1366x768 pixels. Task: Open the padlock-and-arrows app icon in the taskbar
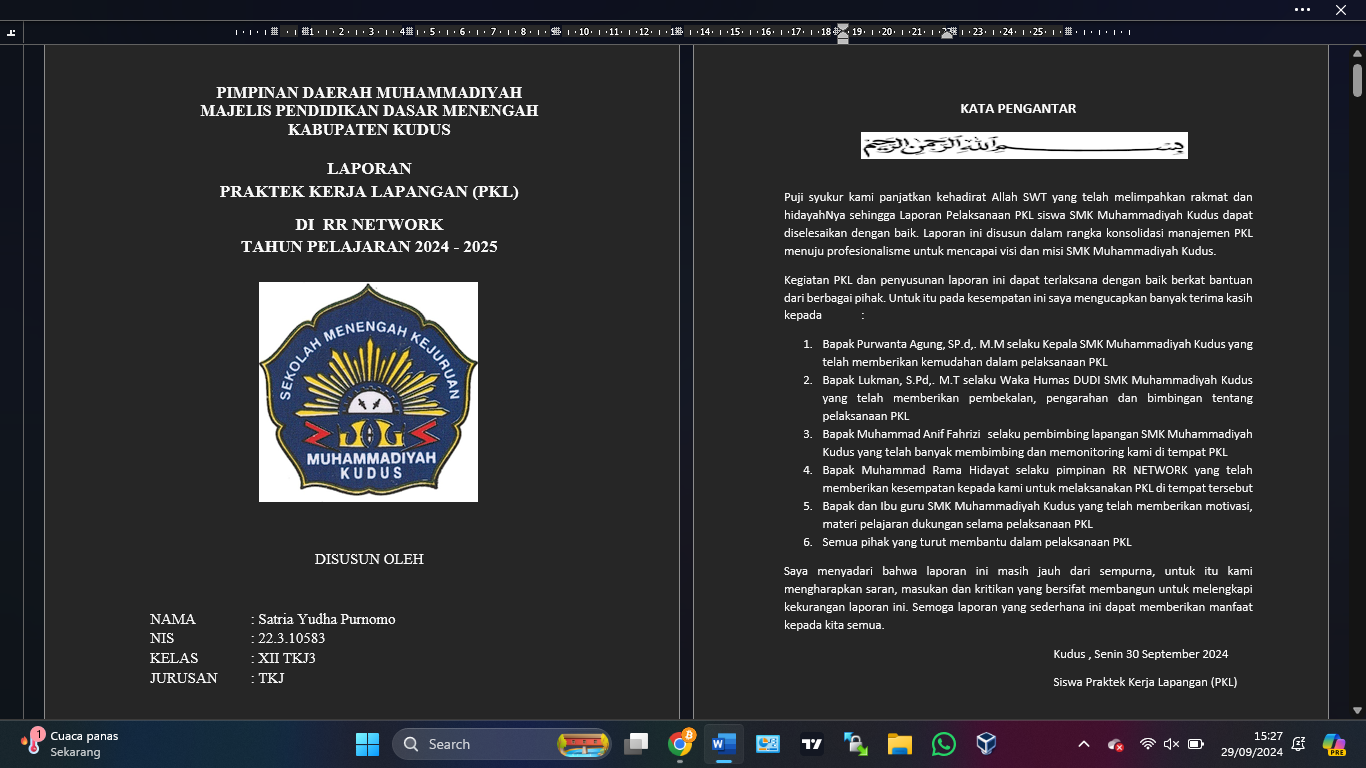tap(856, 744)
